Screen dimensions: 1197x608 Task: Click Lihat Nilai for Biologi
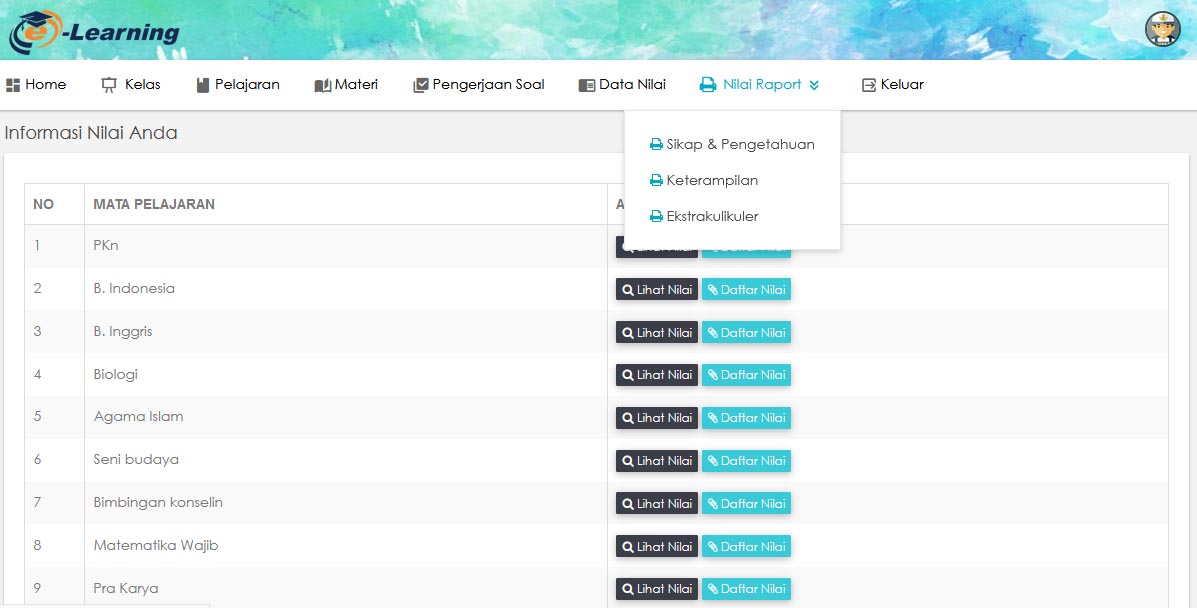click(657, 375)
